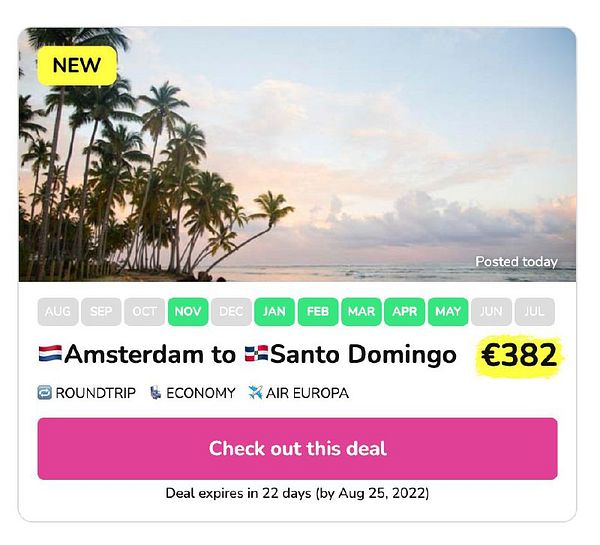Click the Netherlands flag icon
600x545 pixels.
(x=50, y=354)
